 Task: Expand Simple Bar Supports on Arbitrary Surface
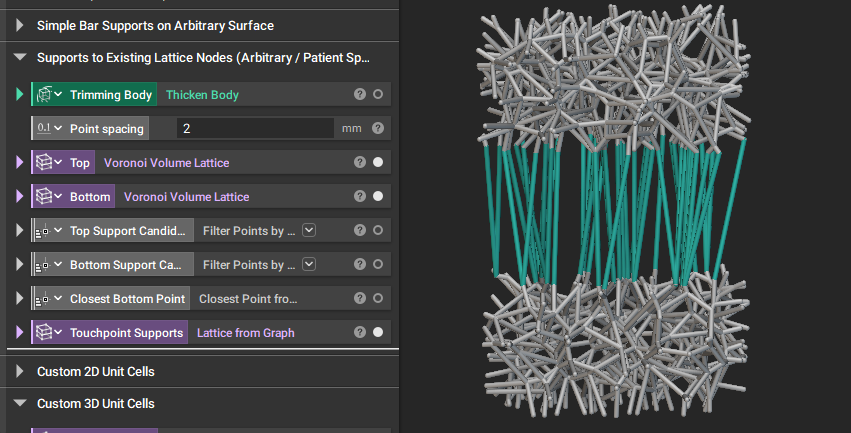20,25
